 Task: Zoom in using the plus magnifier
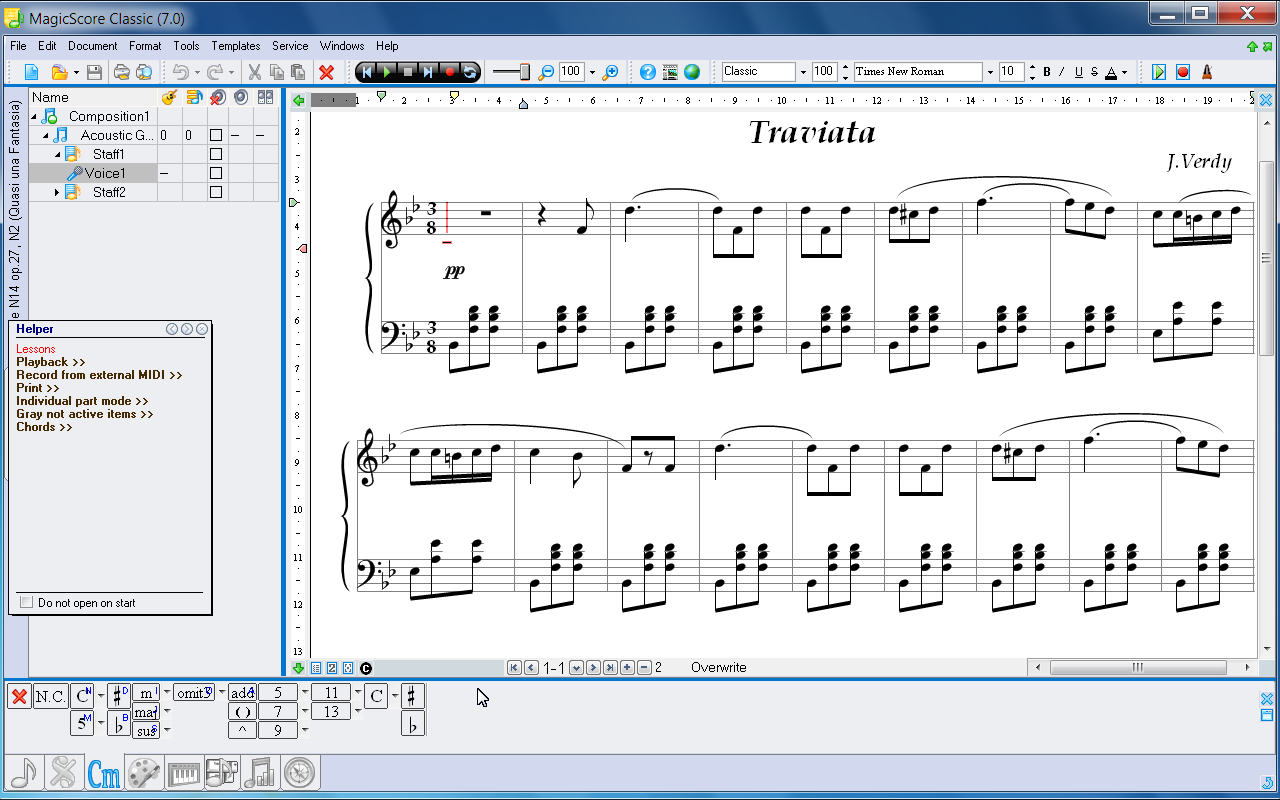coord(610,72)
